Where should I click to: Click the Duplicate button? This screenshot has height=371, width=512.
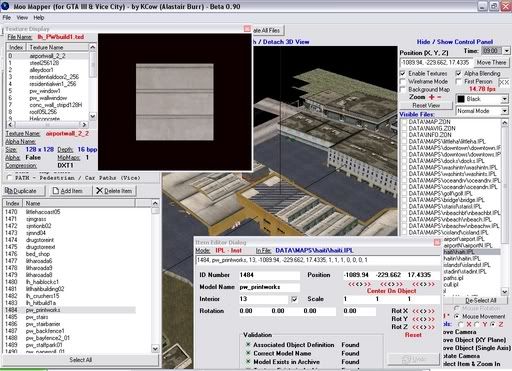(24, 191)
